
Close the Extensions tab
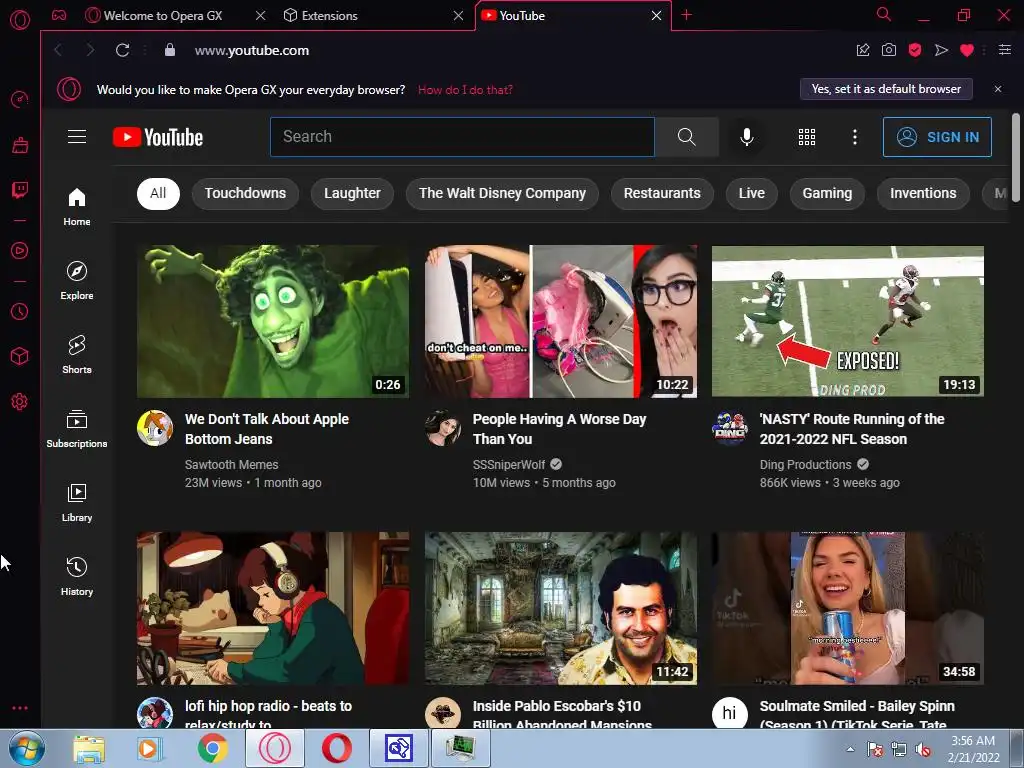(x=458, y=16)
